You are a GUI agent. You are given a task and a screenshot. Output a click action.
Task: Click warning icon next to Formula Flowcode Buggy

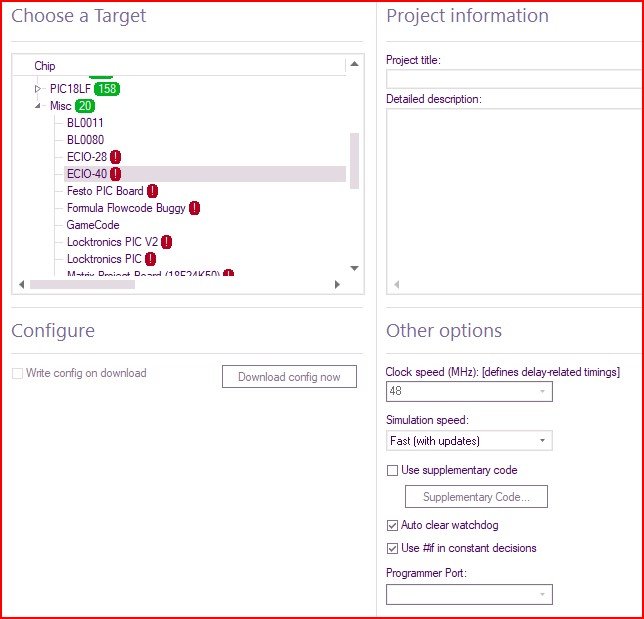tap(194, 208)
